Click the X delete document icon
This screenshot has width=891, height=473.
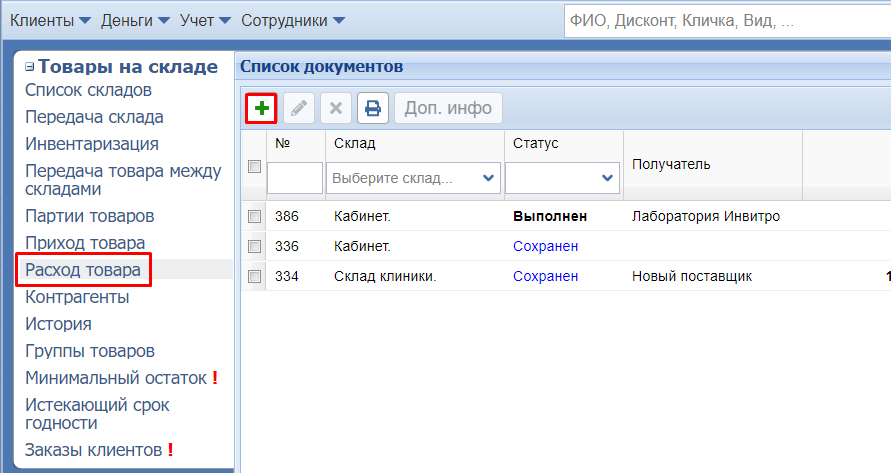click(335, 108)
